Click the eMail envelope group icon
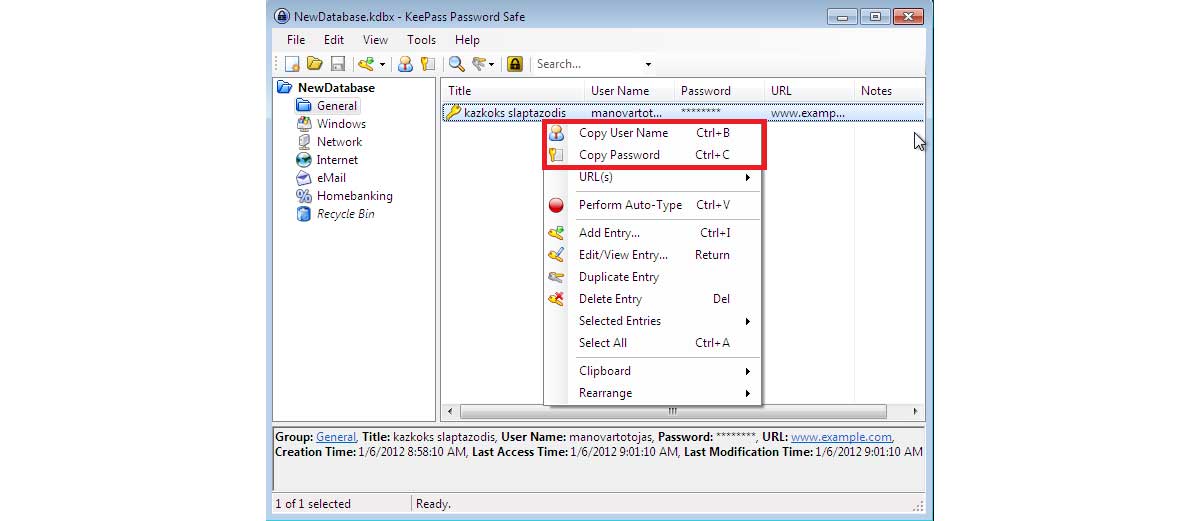Image resolution: width=1200 pixels, height=521 pixels. (x=304, y=178)
